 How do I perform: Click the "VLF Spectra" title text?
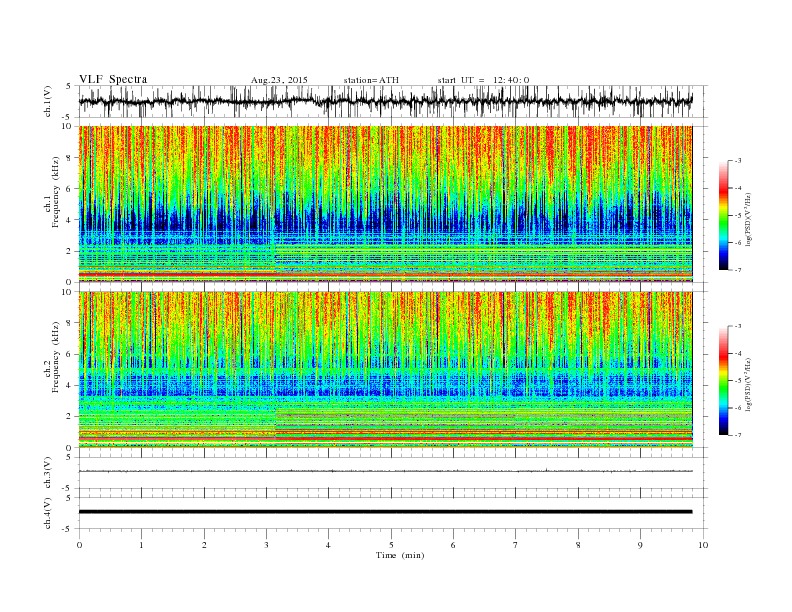[x=113, y=79]
